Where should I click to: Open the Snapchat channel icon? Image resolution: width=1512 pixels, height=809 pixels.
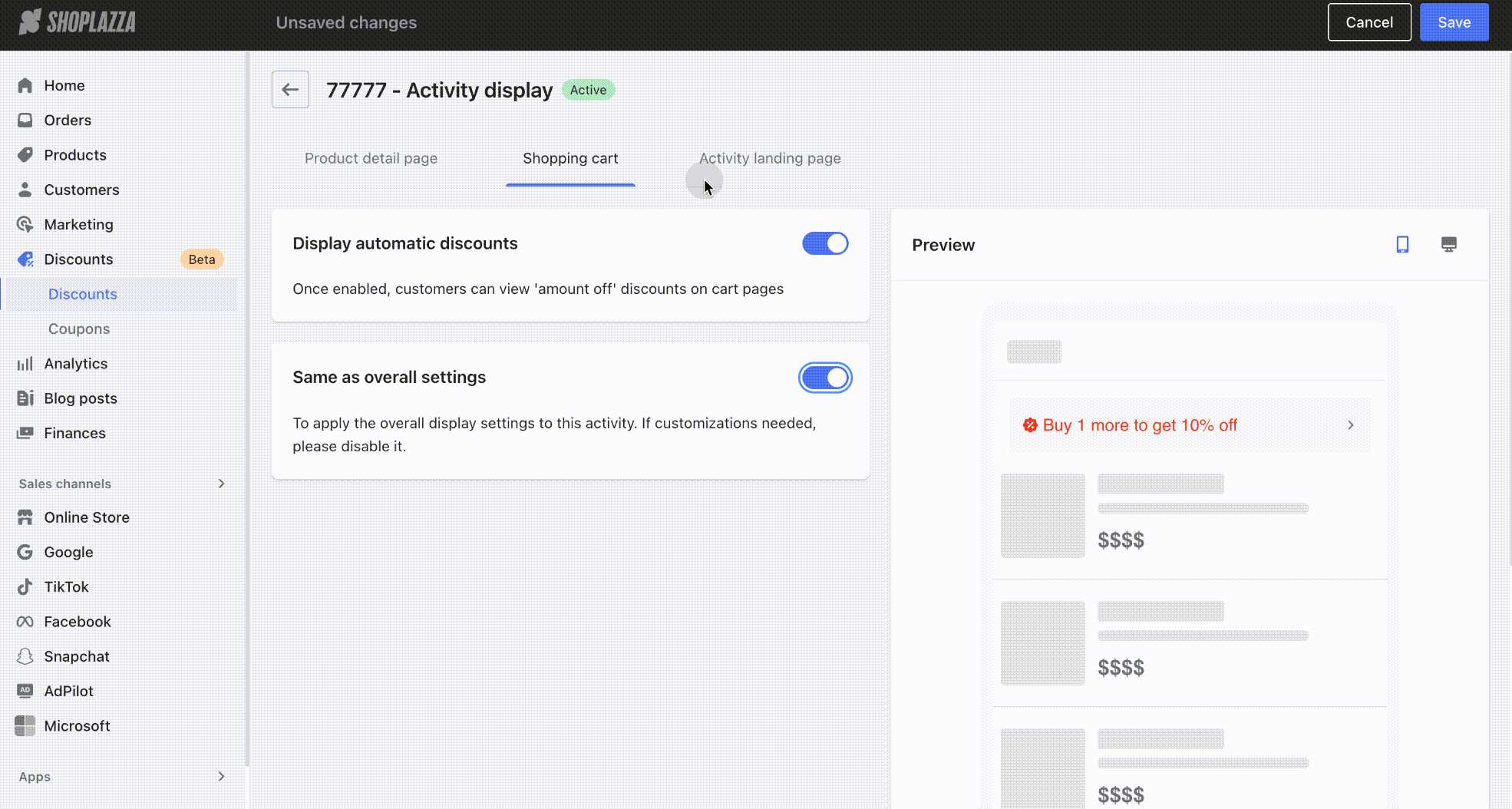coord(25,656)
